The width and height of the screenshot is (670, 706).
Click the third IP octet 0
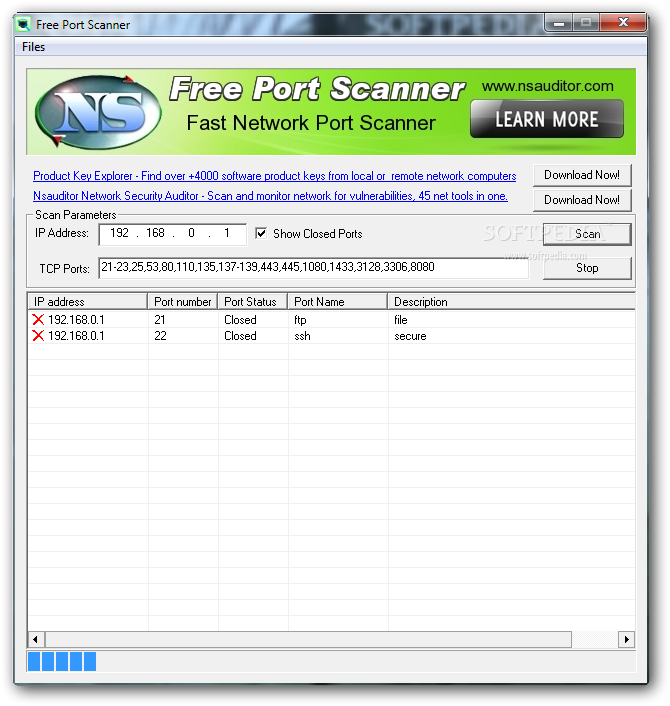[191, 233]
